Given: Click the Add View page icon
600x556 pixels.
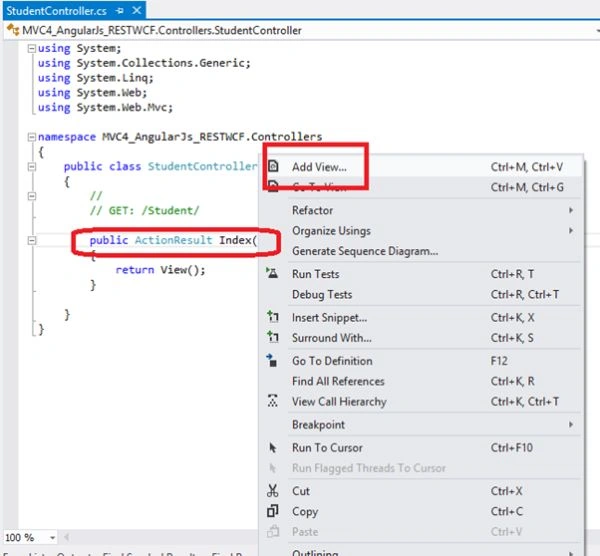Looking at the screenshot, I should coord(273,166).
